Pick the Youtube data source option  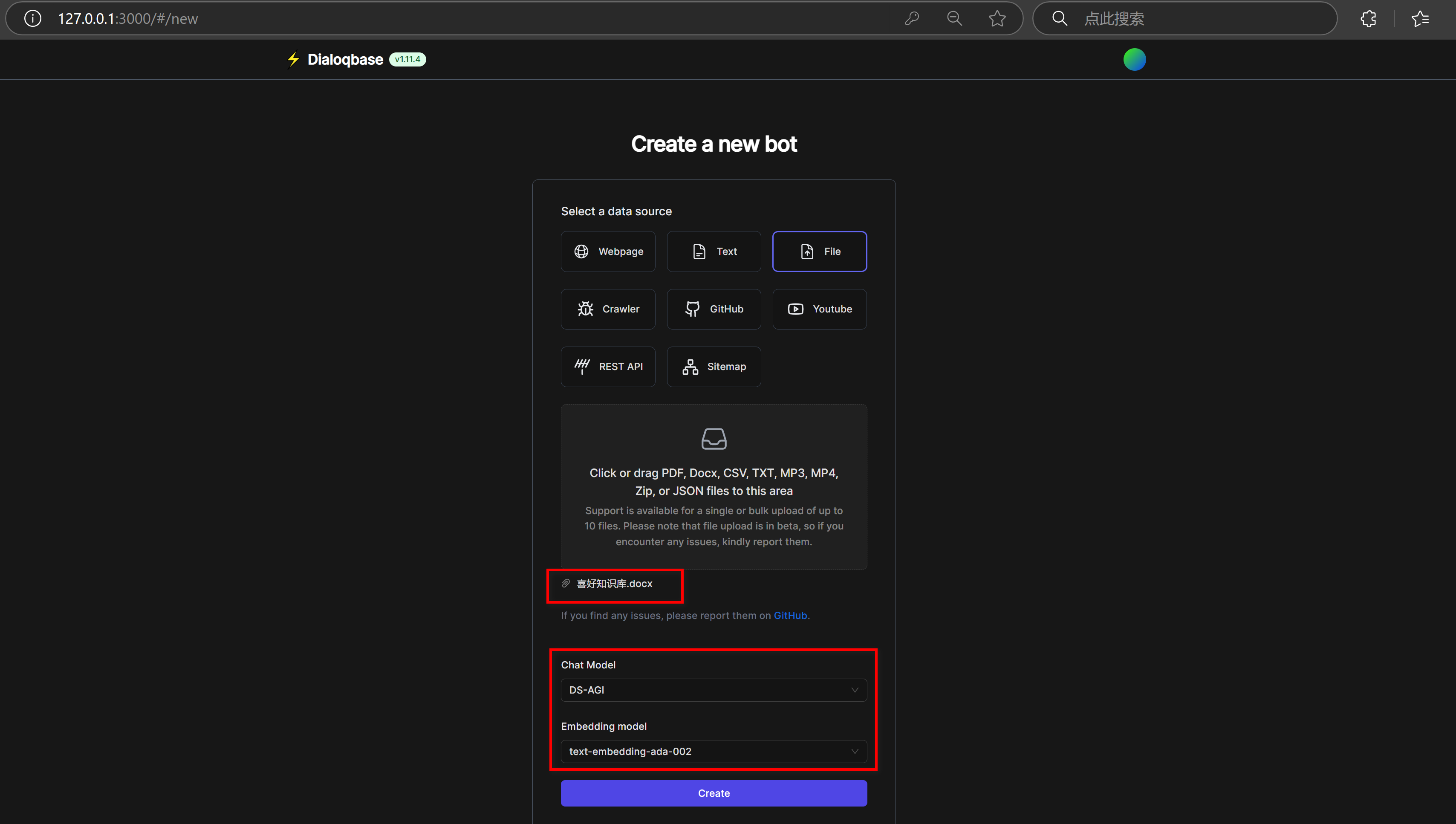(x=819, y=309)
